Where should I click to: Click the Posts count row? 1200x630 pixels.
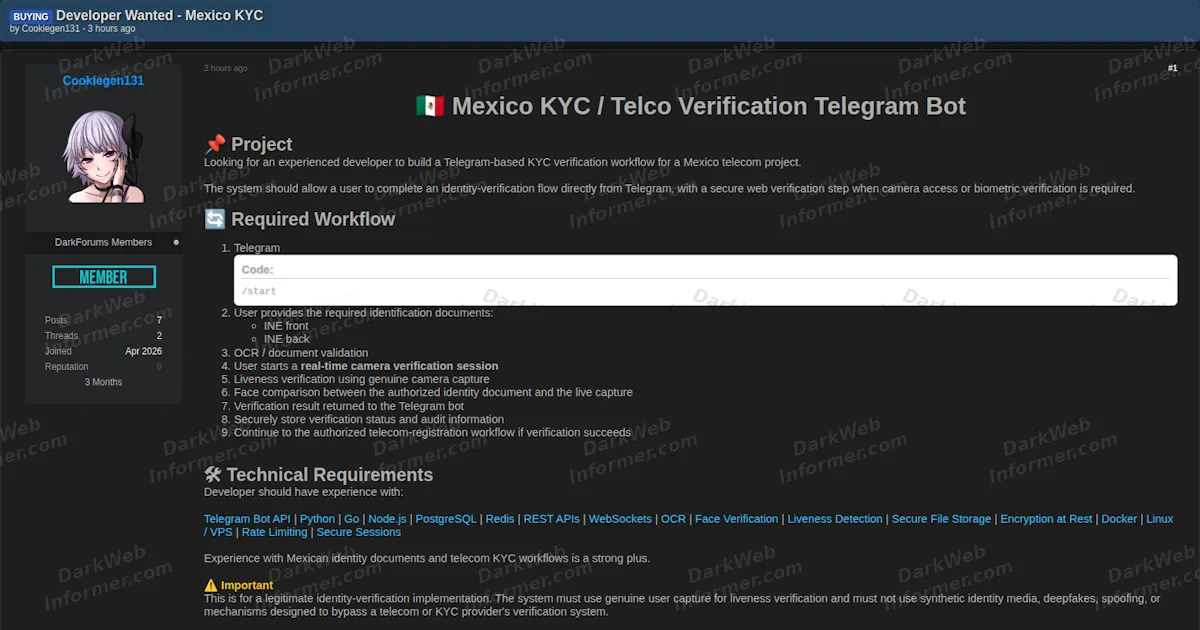103,320
